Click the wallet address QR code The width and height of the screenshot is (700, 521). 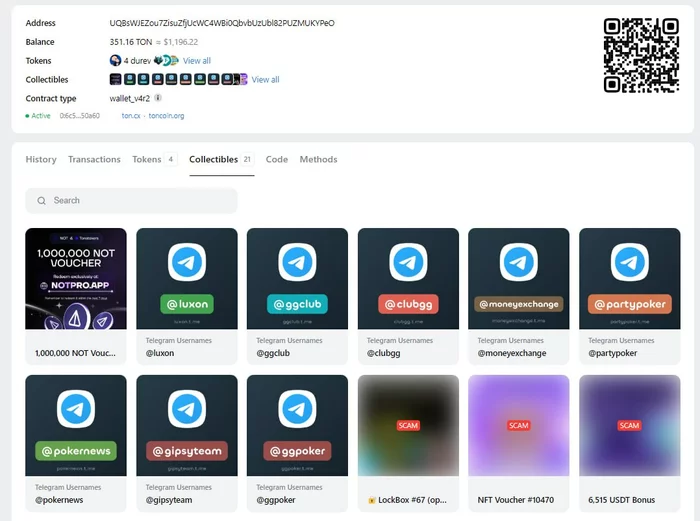point(641,55)
